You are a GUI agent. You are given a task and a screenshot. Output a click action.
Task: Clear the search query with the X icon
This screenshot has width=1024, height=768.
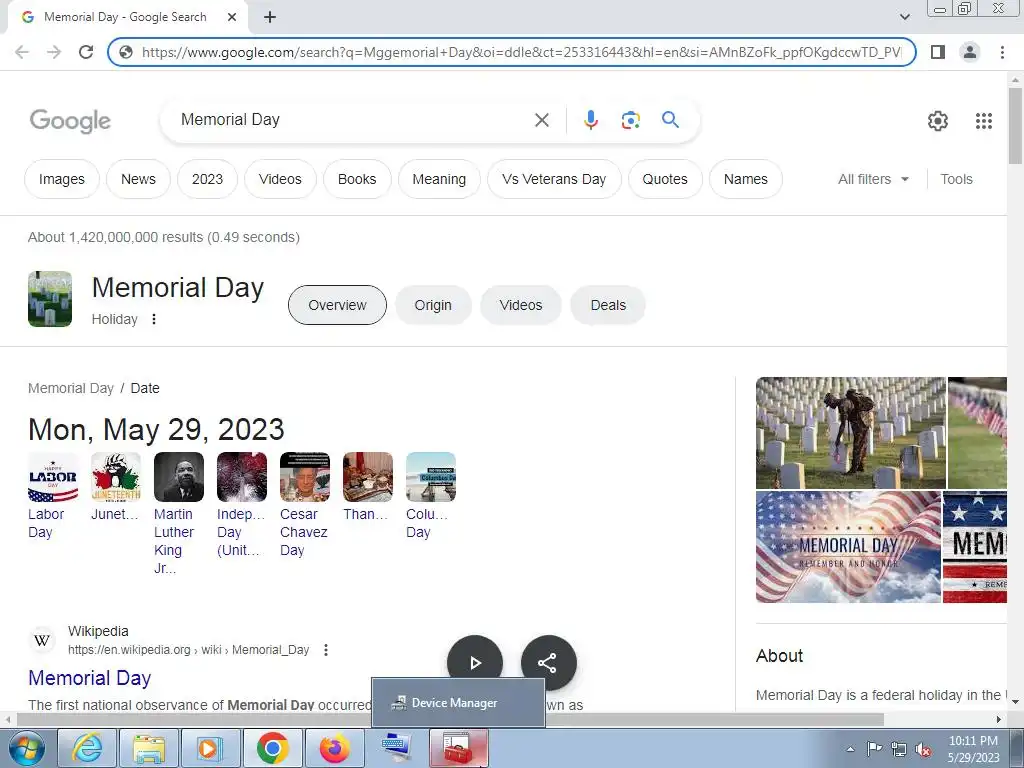(x=542, y=120)
